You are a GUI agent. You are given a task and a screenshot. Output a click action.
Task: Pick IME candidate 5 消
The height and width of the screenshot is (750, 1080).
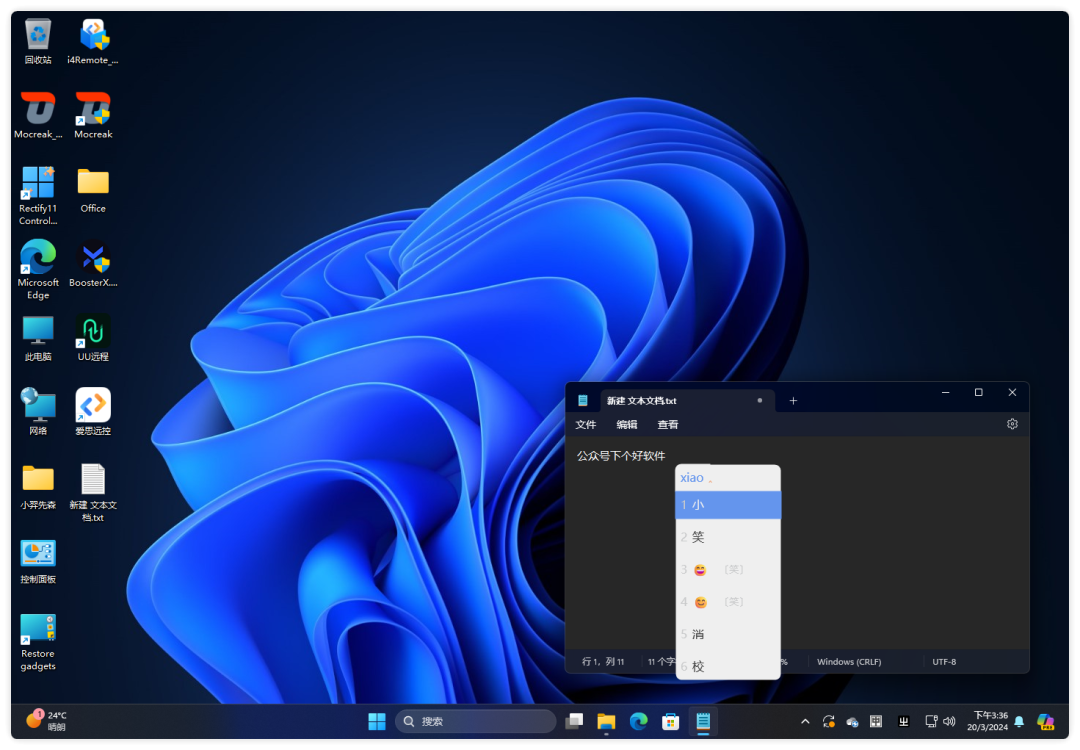click(727, 634)
